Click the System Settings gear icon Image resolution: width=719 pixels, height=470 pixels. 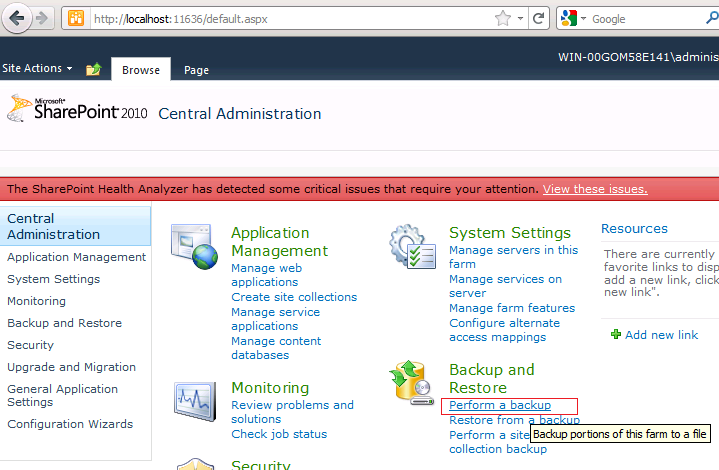click(x=413, y=246)
